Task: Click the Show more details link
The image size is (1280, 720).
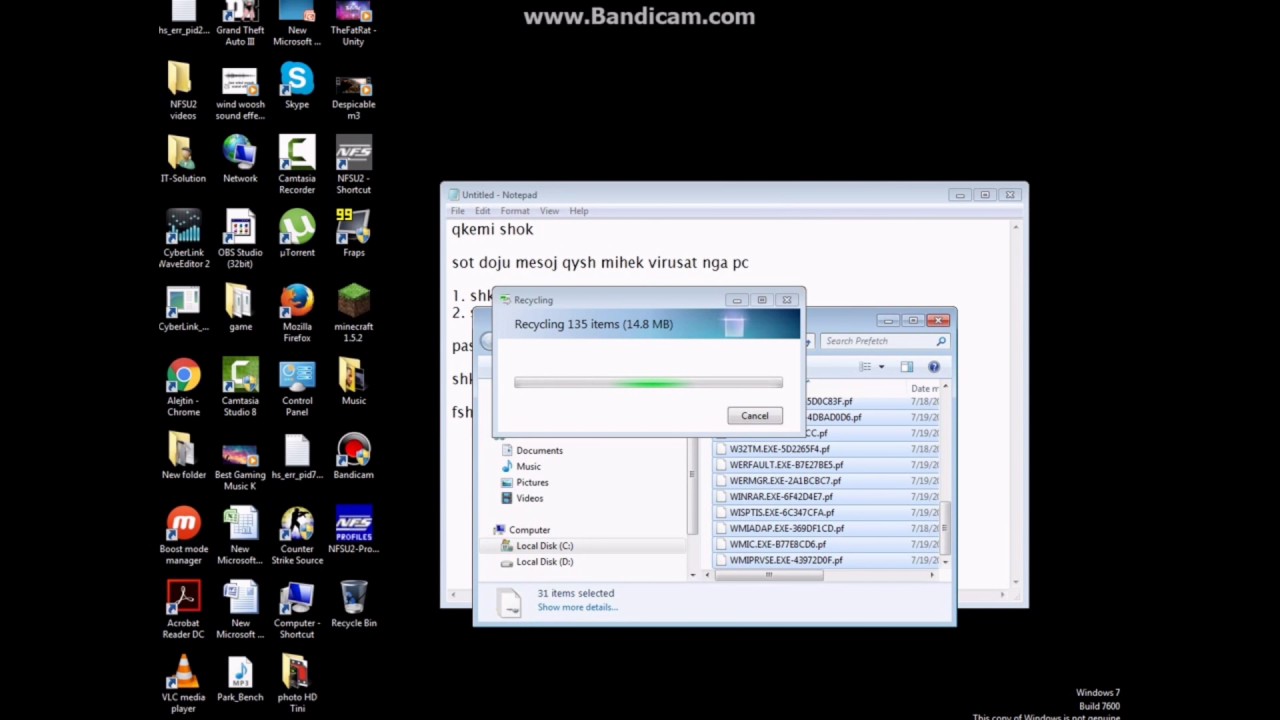Action: pyautogui.click(x=577, y=607)
